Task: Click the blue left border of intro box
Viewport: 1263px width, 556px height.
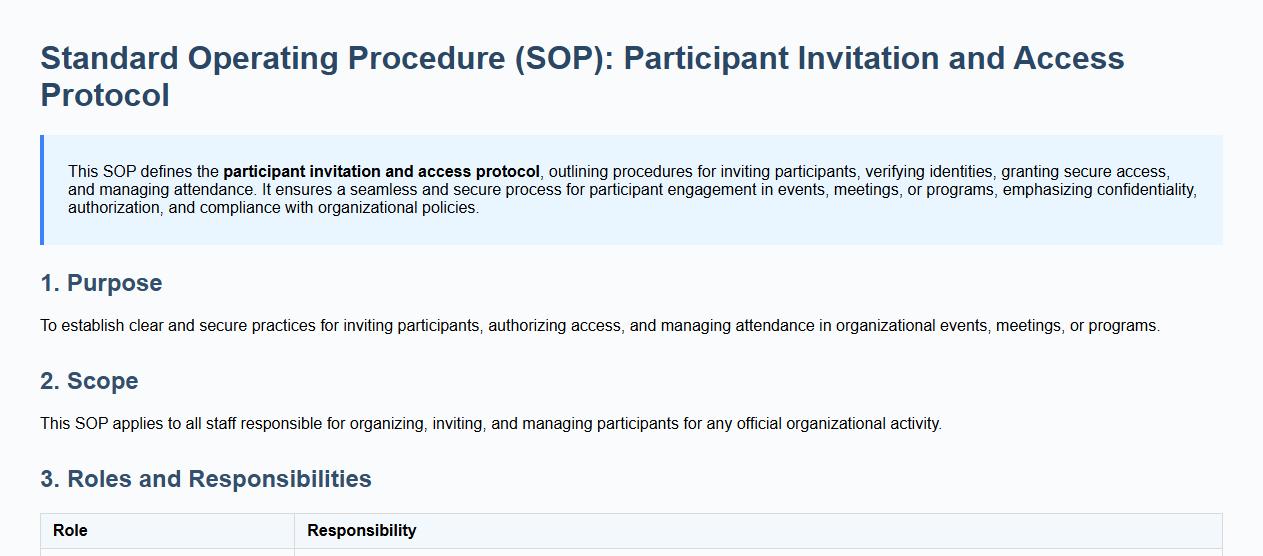Action: (42, 190)
